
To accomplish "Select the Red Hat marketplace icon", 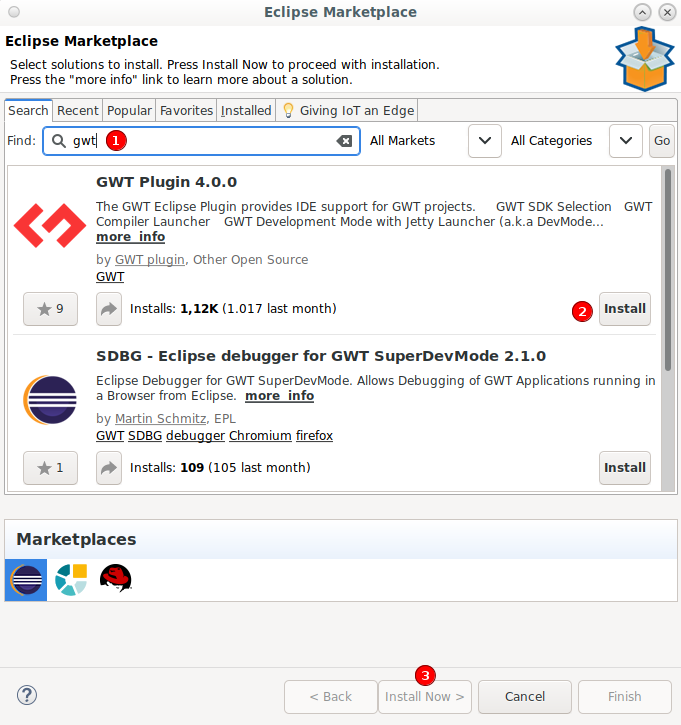I will pyautogui.click(x=116, y=578).
